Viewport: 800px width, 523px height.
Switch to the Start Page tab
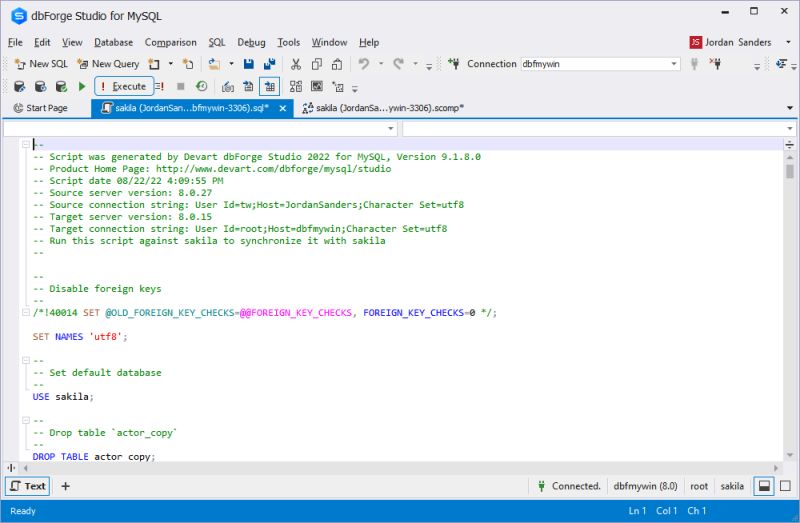40,108
